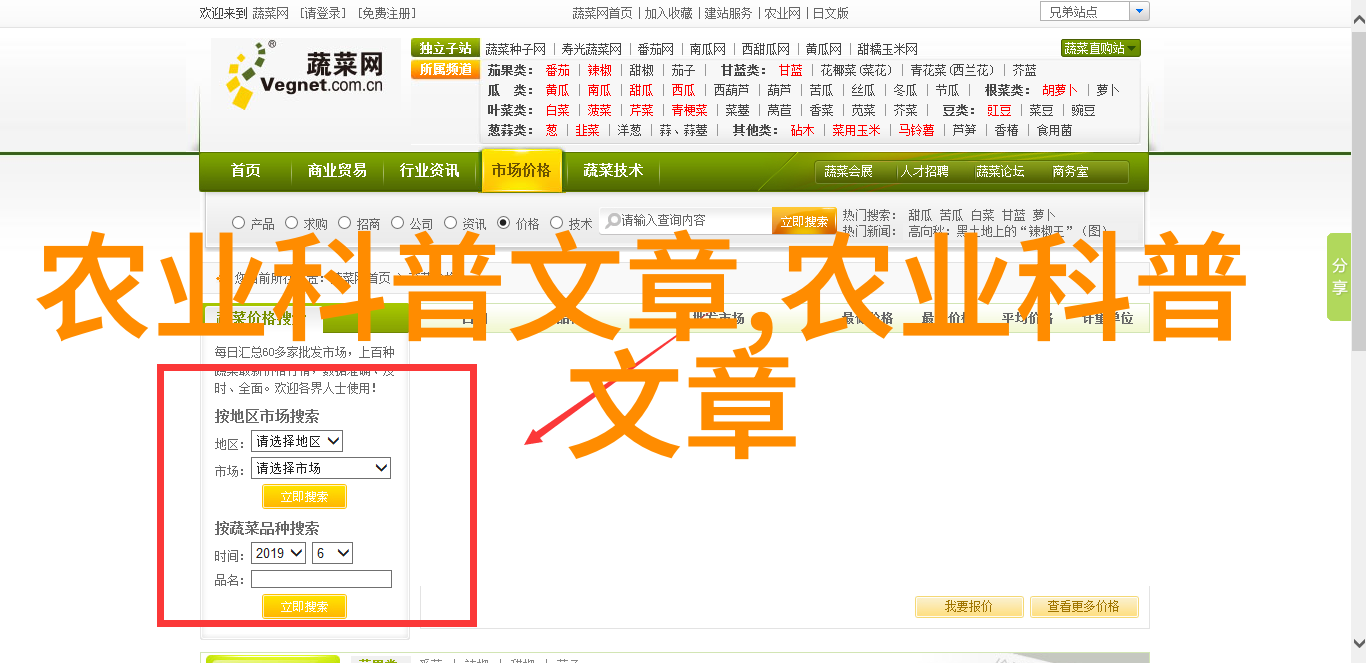
Task: Click the 食用菌 category link
Action: [x=1054, y=130]
